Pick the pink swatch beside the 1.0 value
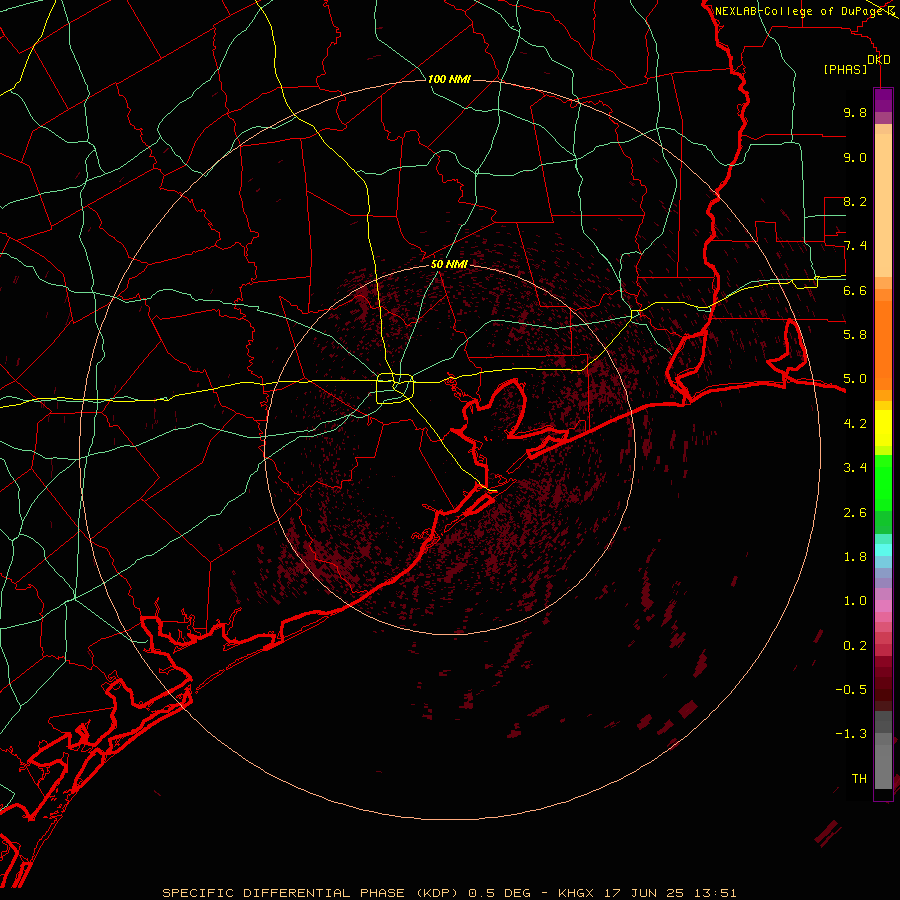Screen dimensions: 900x900 (x=883, y=606)
